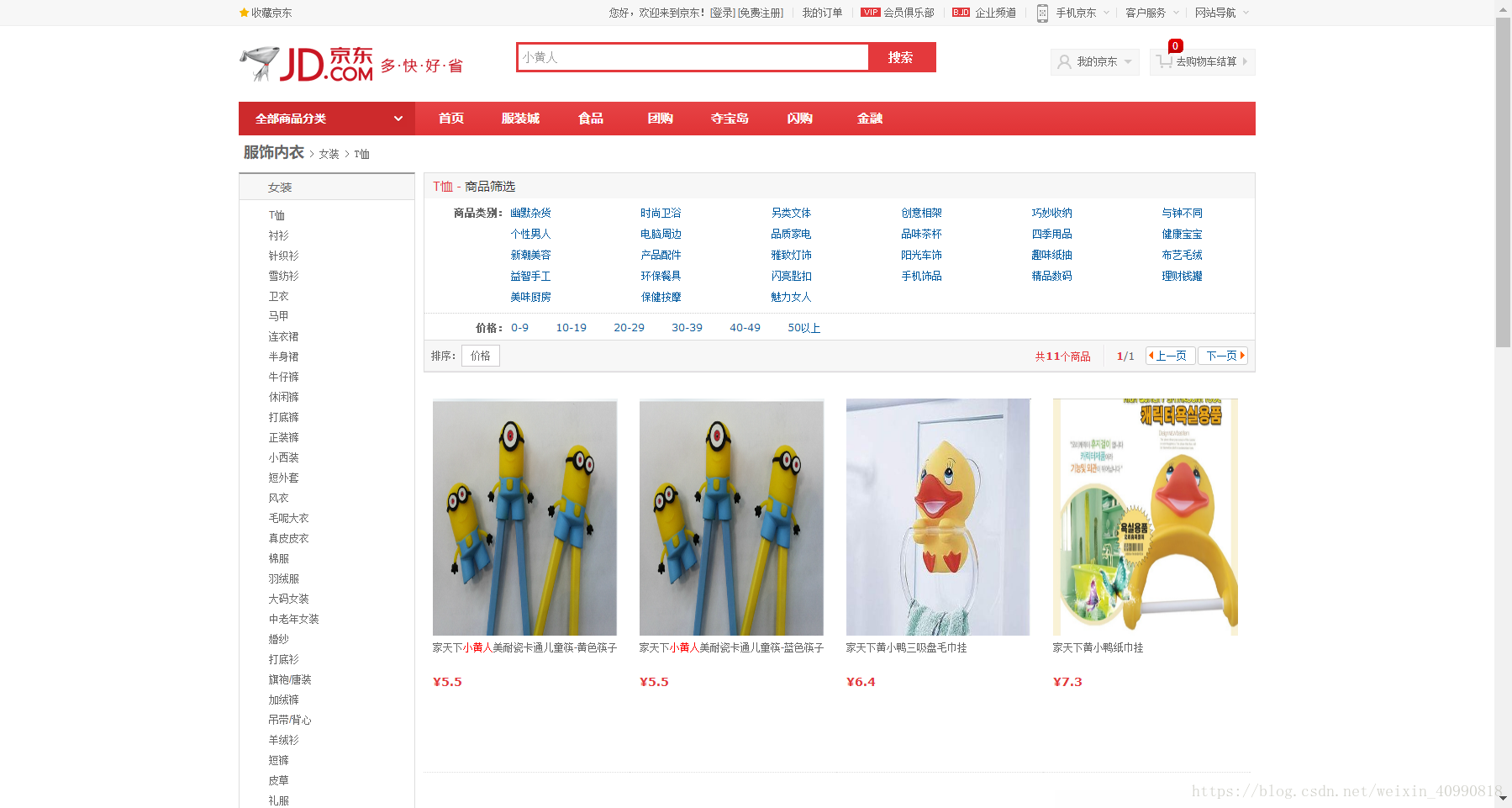Select 衬衫 in the sidebar list
The width and height of the screenshot is (1512, 808).
tap(278, 235)
